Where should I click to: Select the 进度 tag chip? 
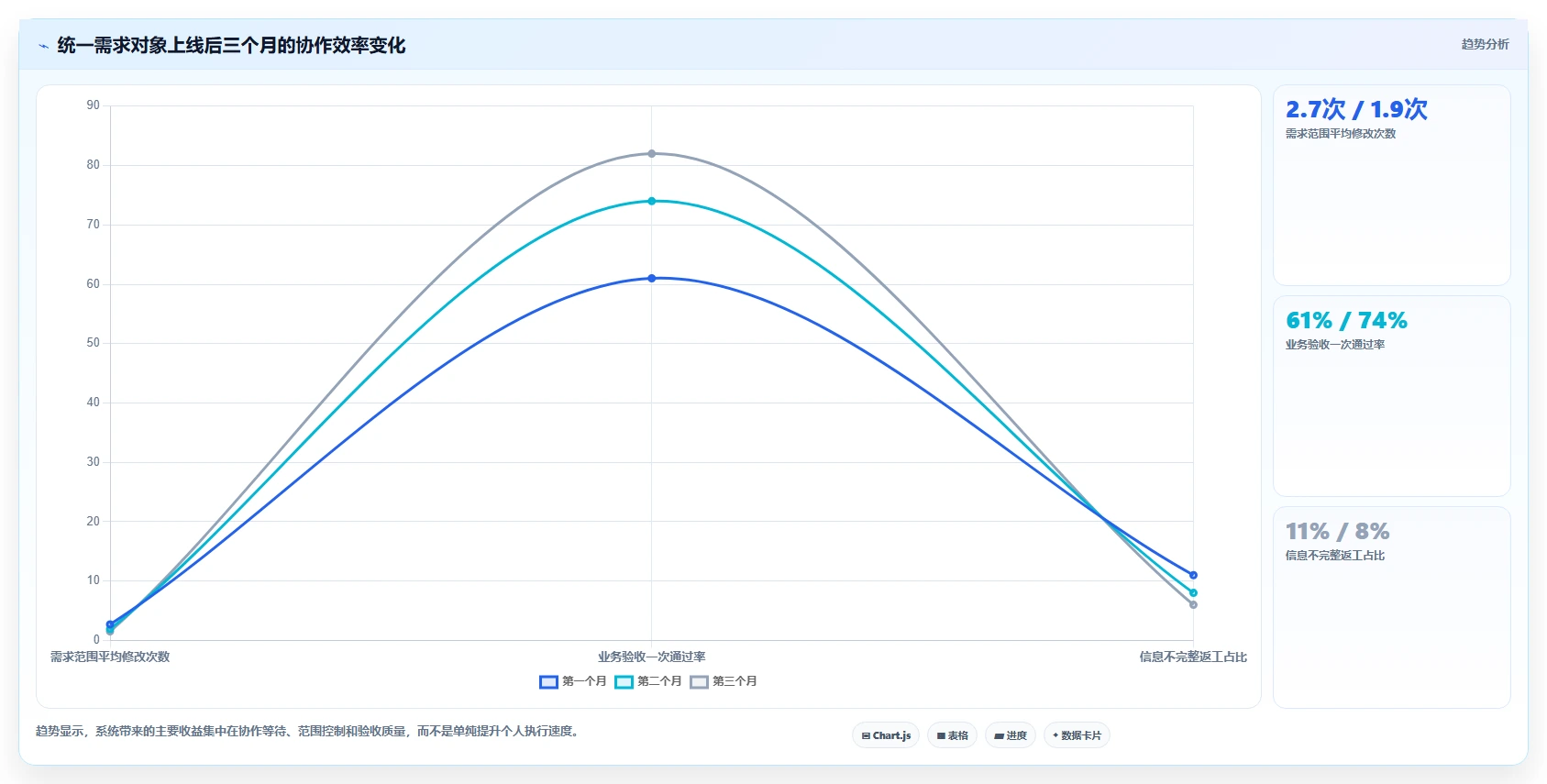(1011, 735)
